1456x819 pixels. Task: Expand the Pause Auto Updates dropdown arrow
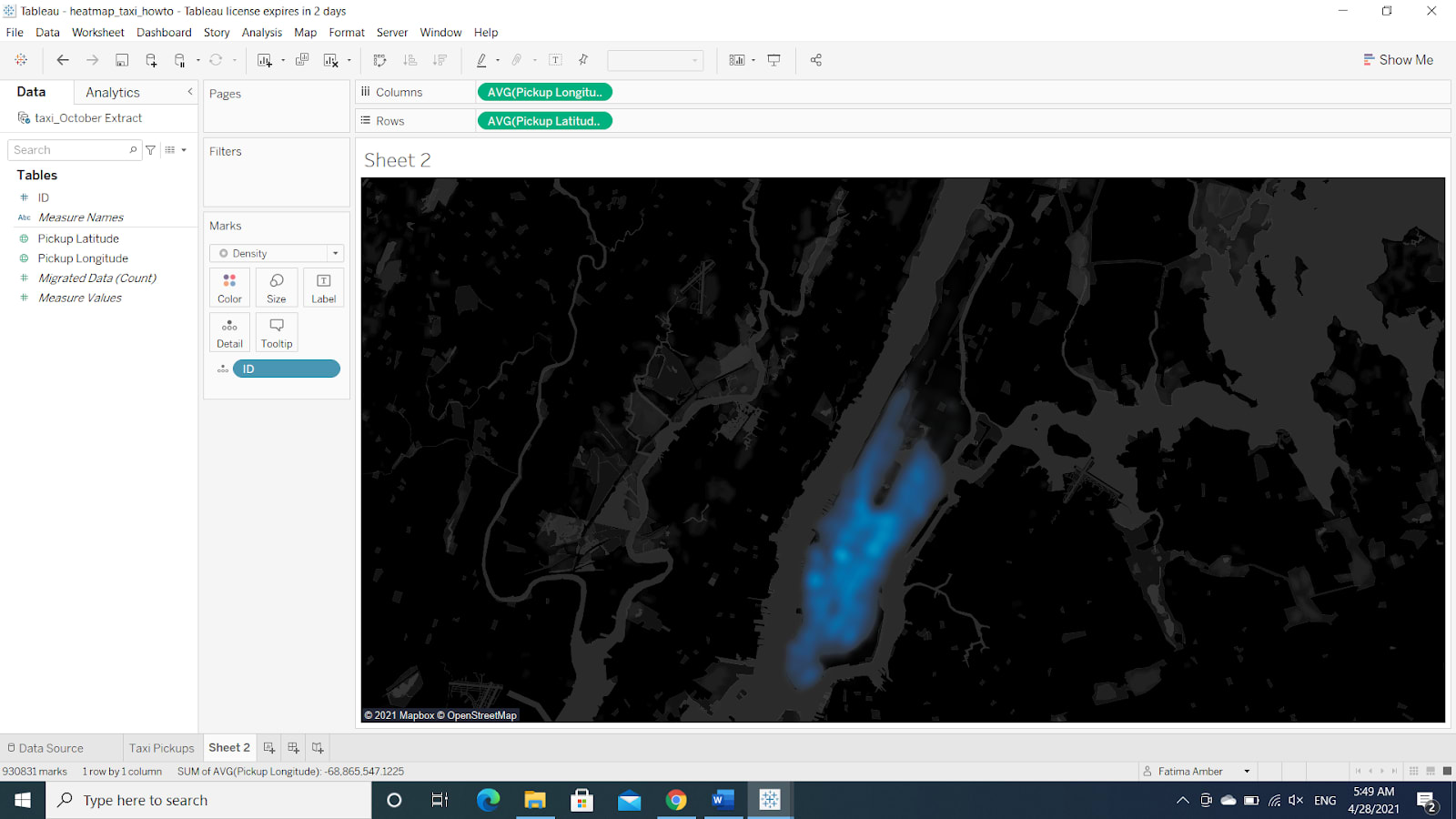click(197, 60)
